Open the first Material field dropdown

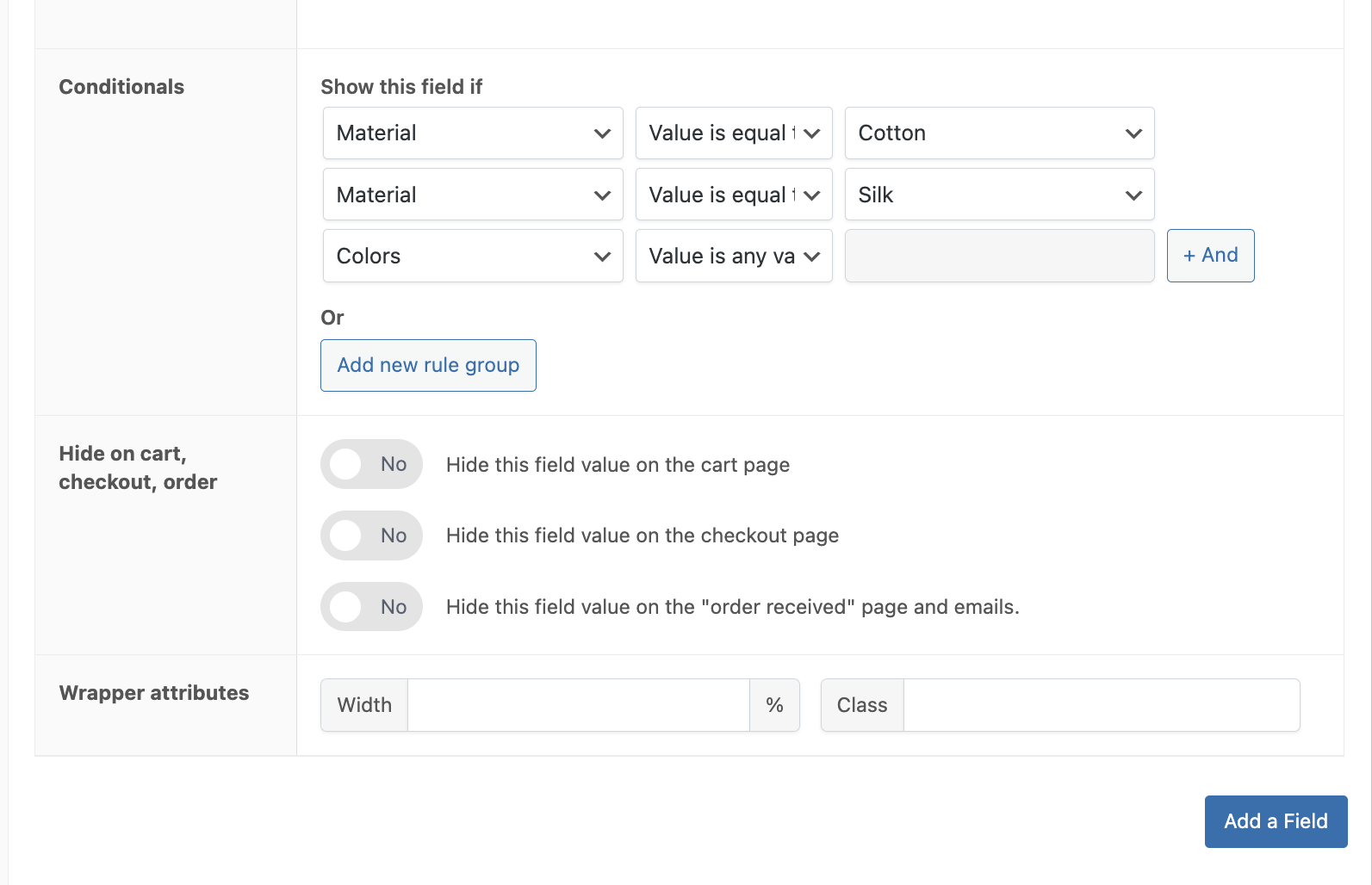[472, 133]
